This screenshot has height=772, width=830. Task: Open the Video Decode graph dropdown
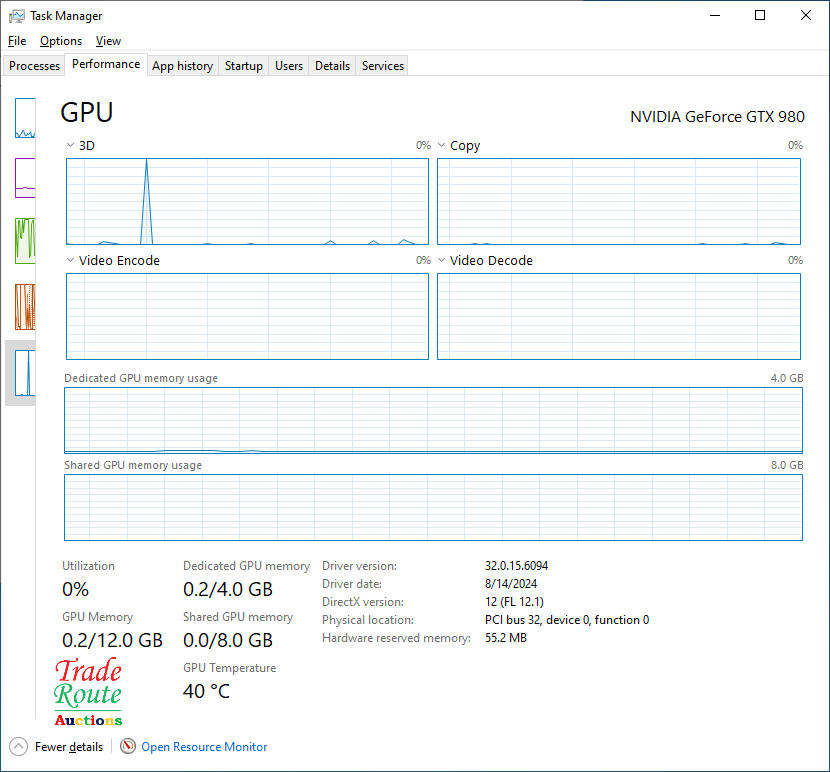[x=442, y=261]
